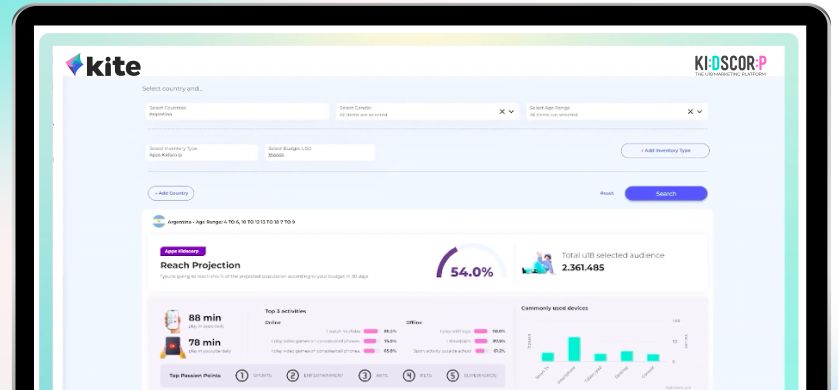Viewport: 838px width, 390px height.
Task: Open the Select Inventory Type field
Action: pyautogui.click(x=201, y=152)
